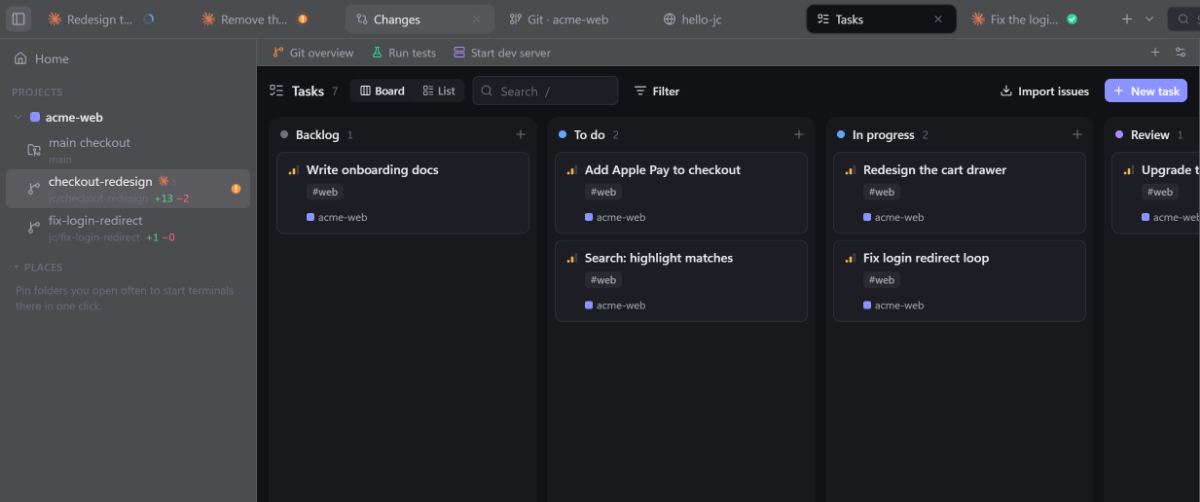Click Git overview in the toolbar
The width and height of the screenshot is (1200, 502).
pyautogui.click(x=313, y=53)
